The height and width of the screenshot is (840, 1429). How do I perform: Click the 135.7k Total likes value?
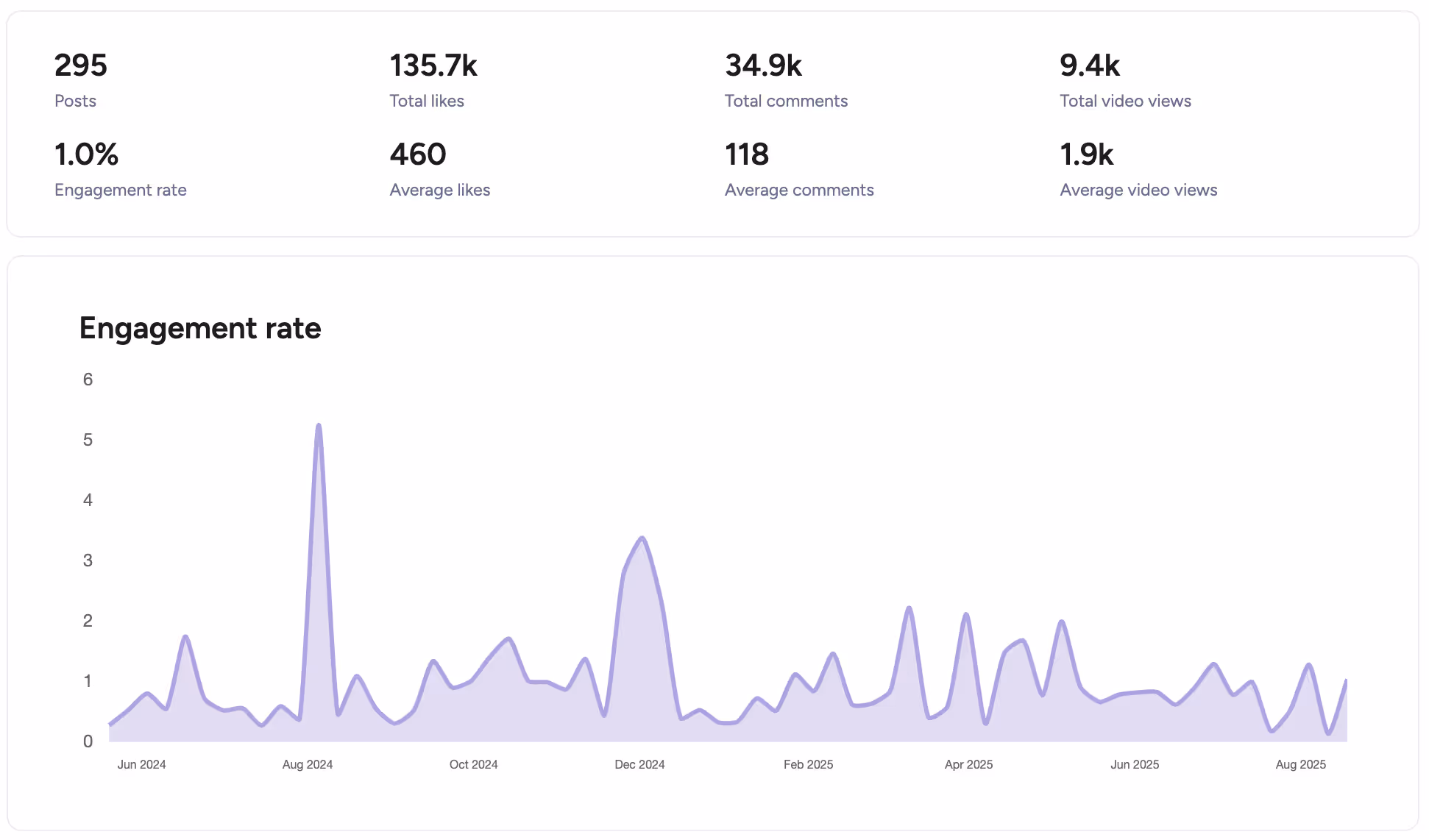click(x=433, y=66)
